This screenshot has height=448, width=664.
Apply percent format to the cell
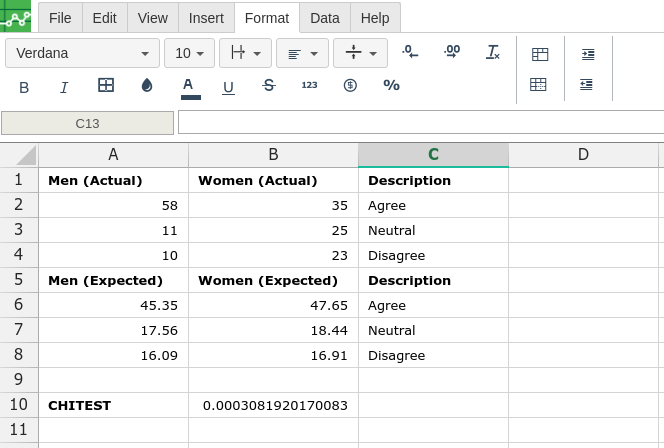pos(391,86)
